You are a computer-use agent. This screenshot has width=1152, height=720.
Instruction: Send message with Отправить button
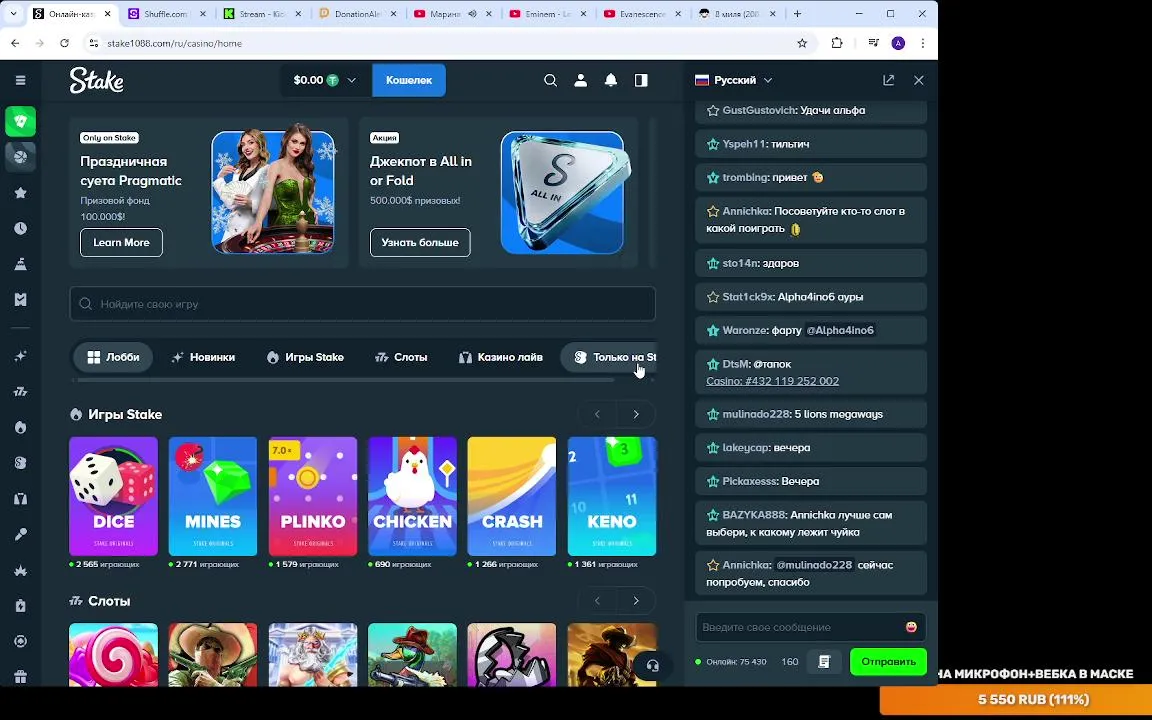(888, 661)
